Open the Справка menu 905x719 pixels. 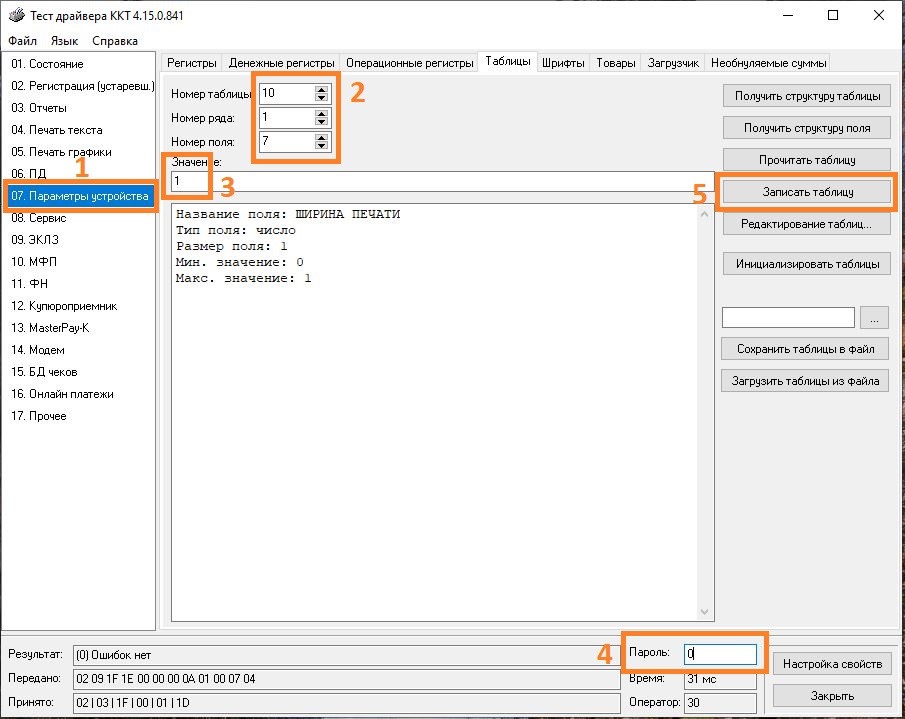click(115, 41)
